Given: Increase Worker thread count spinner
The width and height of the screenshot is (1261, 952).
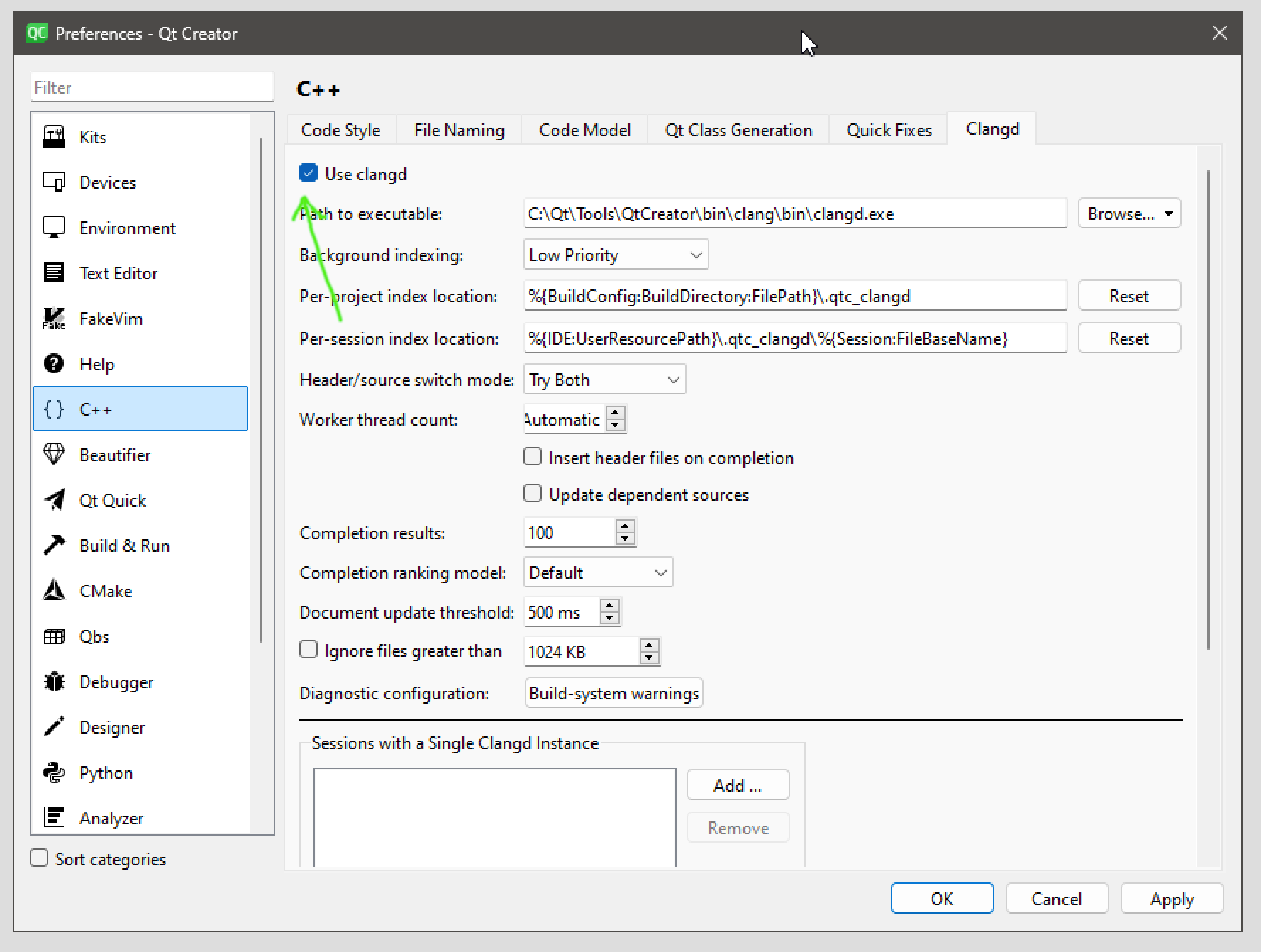Looking at the screenshot, I should pyautogui.click(x=616, y=412).
